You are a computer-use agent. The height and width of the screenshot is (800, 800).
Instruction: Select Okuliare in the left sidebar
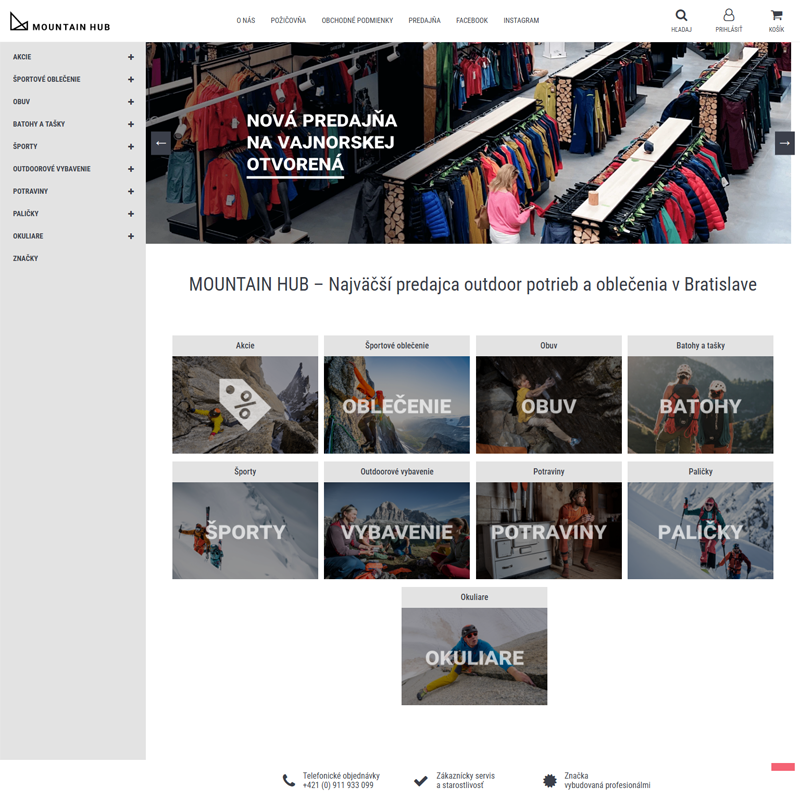(28, 236)
